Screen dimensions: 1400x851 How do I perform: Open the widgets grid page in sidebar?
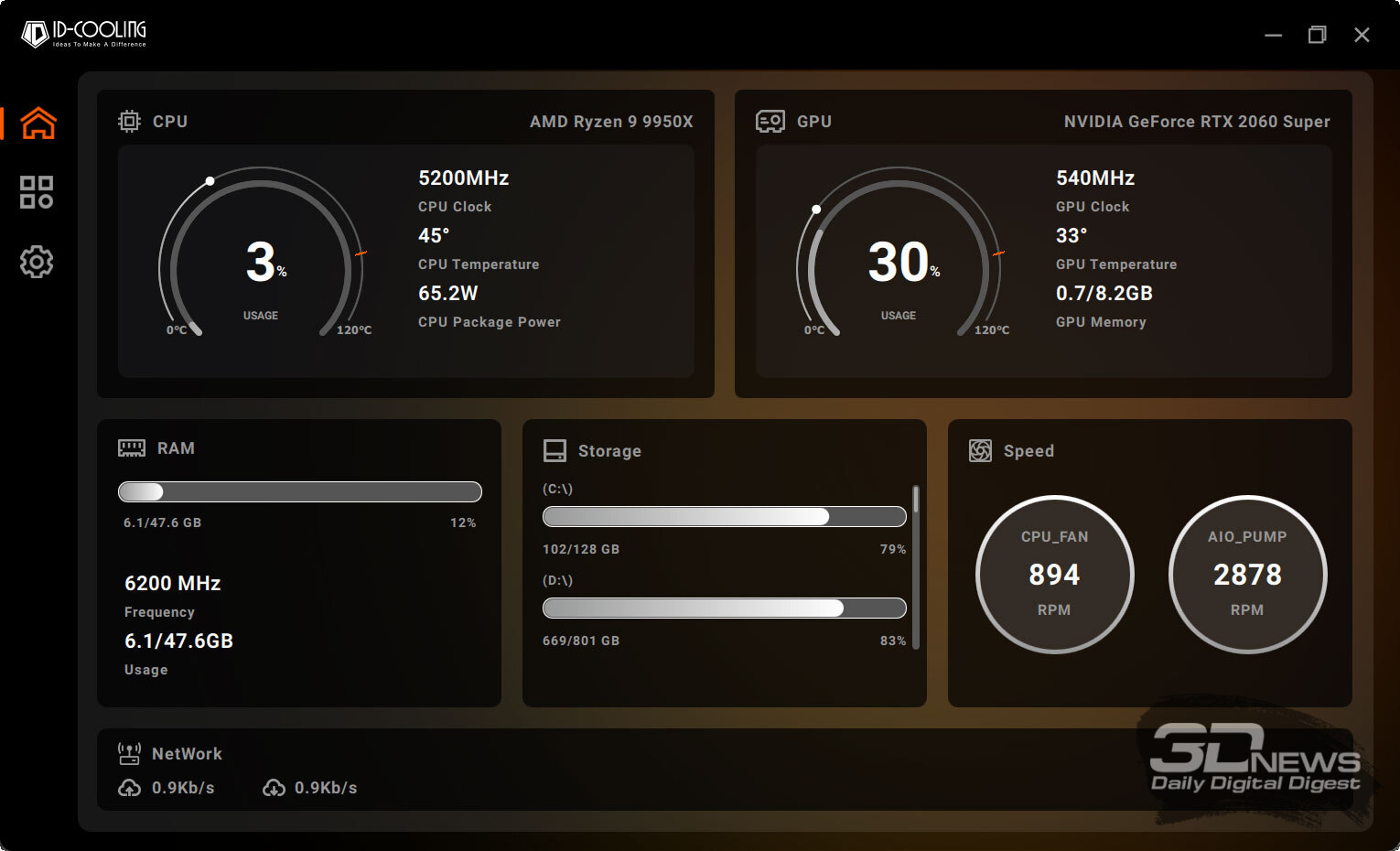click(37, 192)
